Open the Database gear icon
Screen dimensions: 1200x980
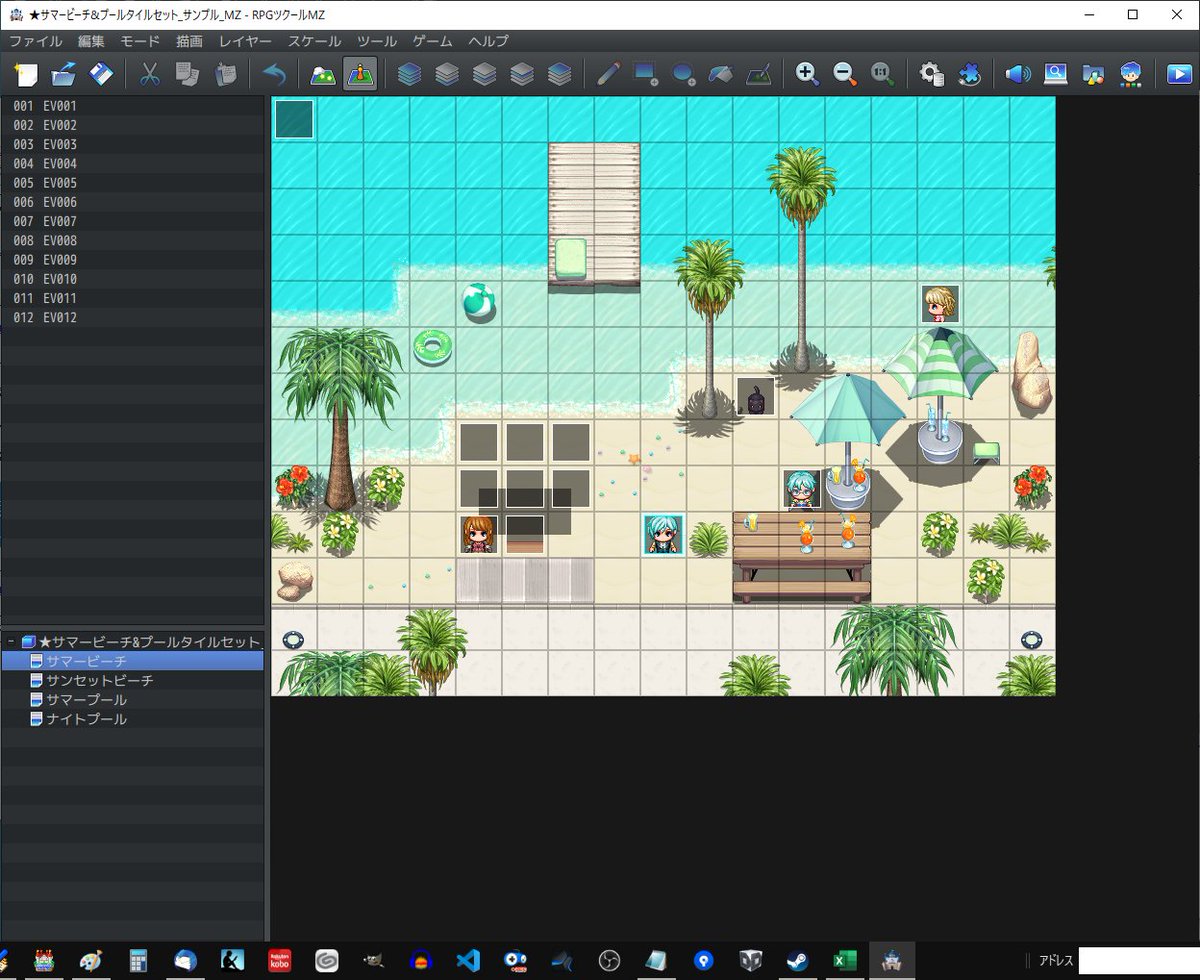click(x=931, y=74)
